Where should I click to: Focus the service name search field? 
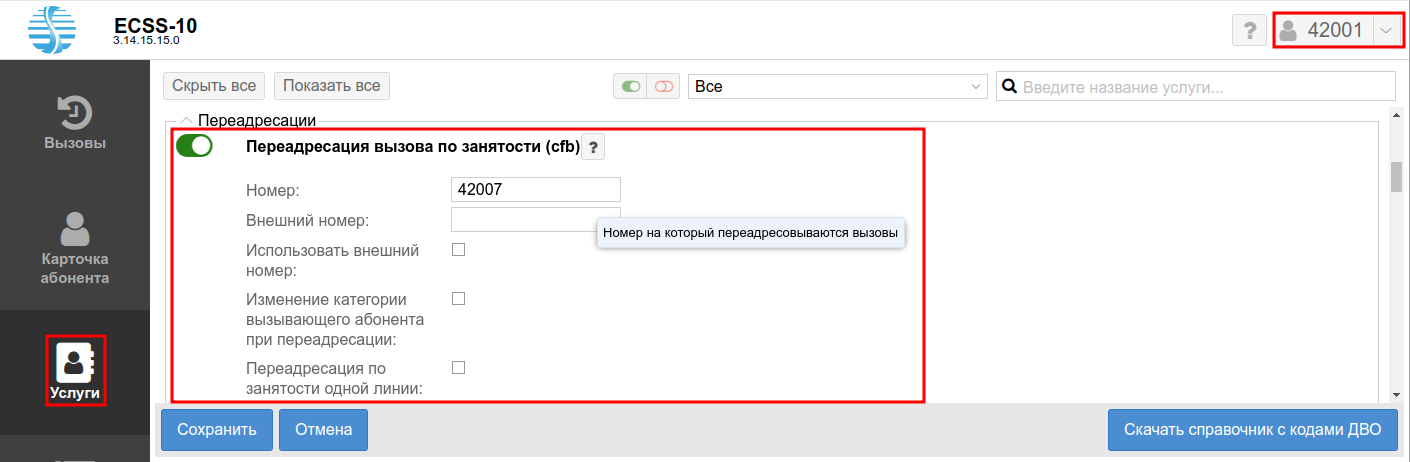(x=1205, y=87)
